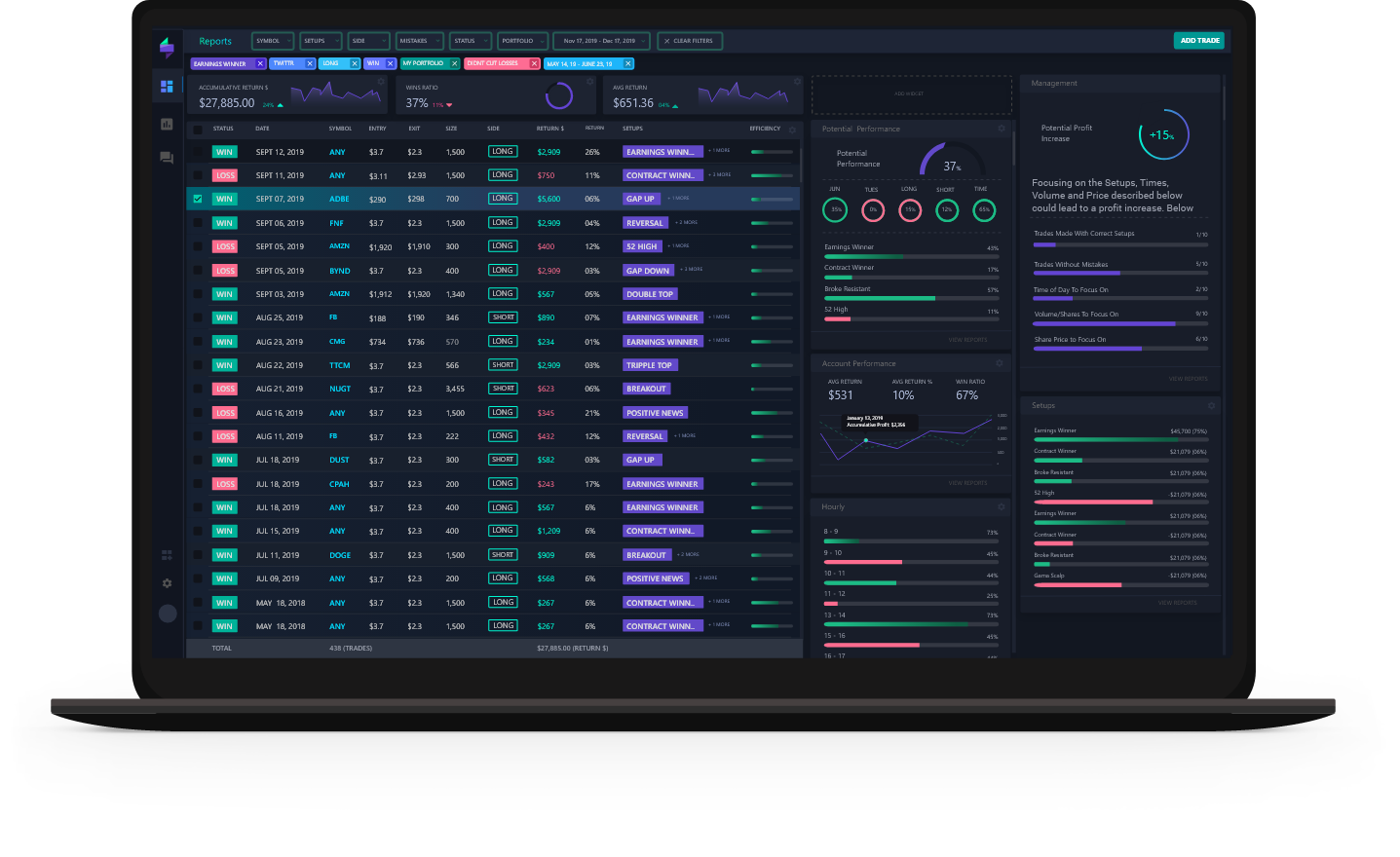Screen dimensions: 1400x857
Task: Sort table by EFFICIENCY column header
Action: pyautogui.click(x=765, y=129)
